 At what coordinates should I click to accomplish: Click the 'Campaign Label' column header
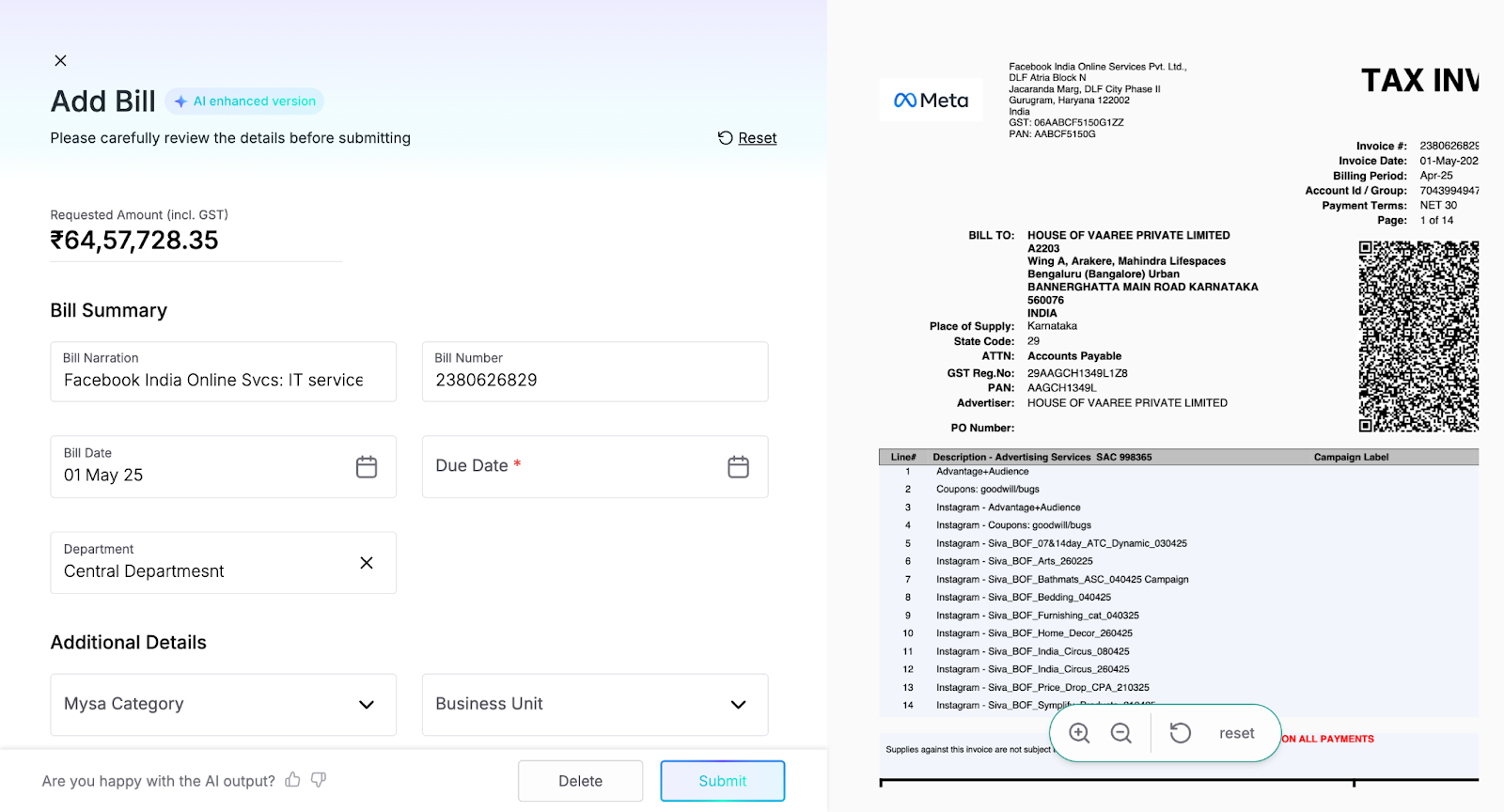[x=1352, y=458]
